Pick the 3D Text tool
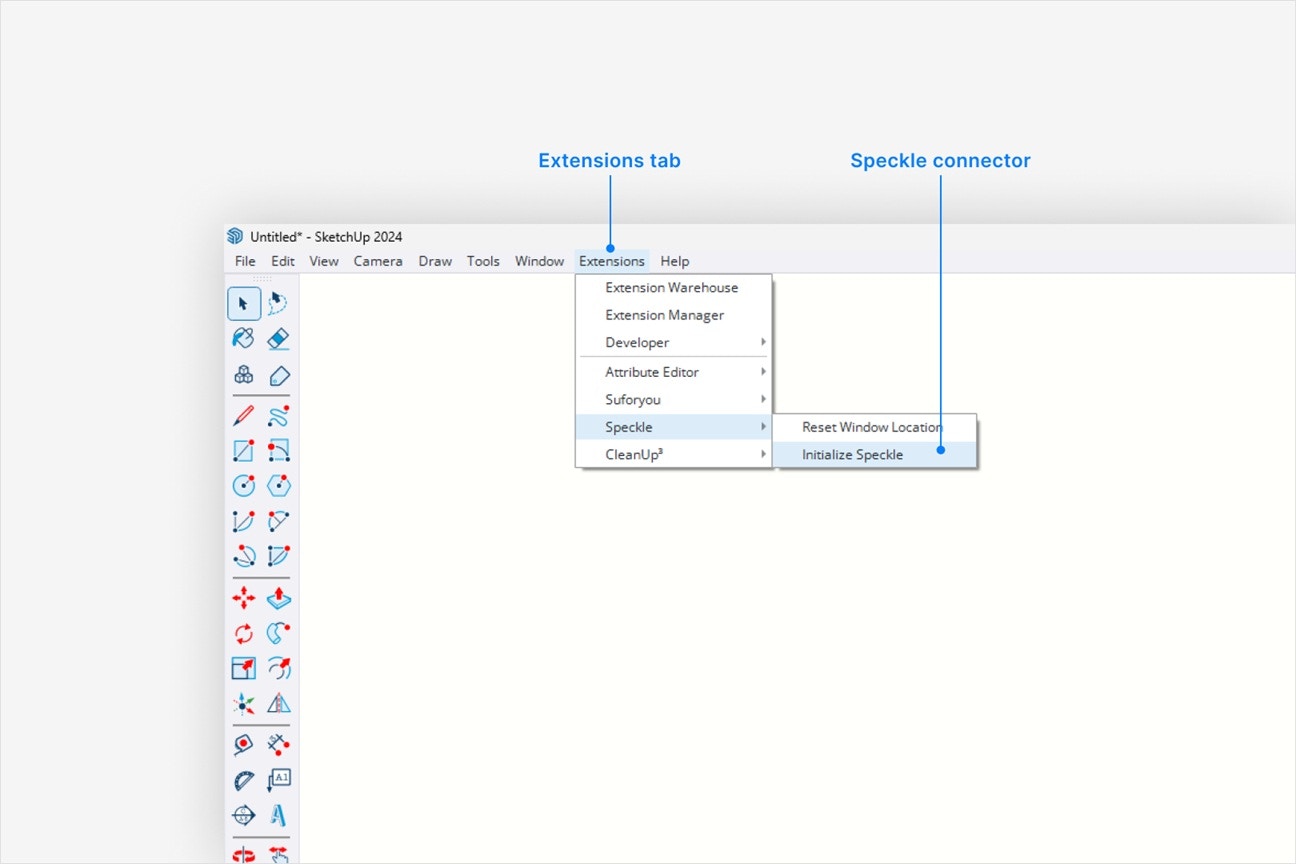 pos(279,815)
